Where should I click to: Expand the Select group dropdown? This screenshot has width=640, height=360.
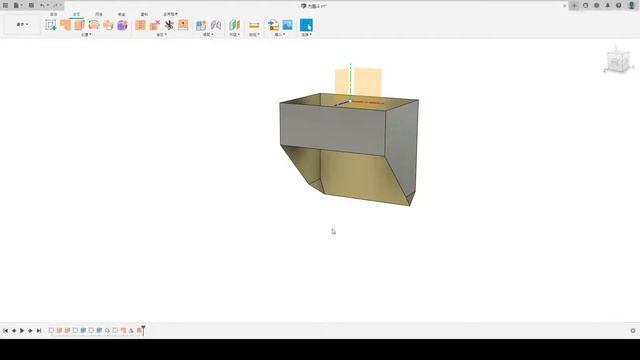coord(307,35)
